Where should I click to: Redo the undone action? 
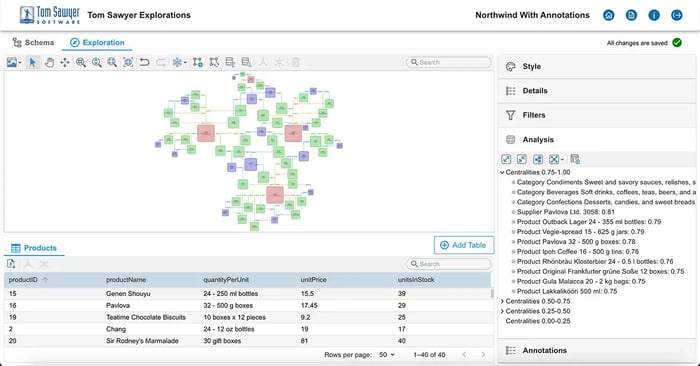coord(161,62)
